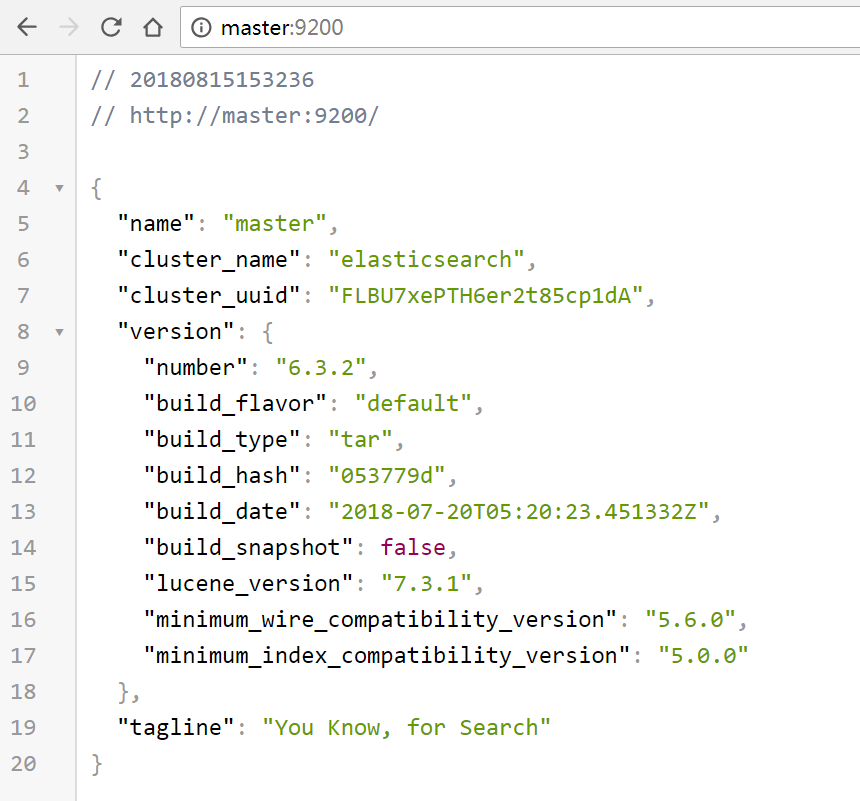Select the "elasticsearch" value
Screen dimensions: 860x801
pyautogui.click(x=427, y=260)
